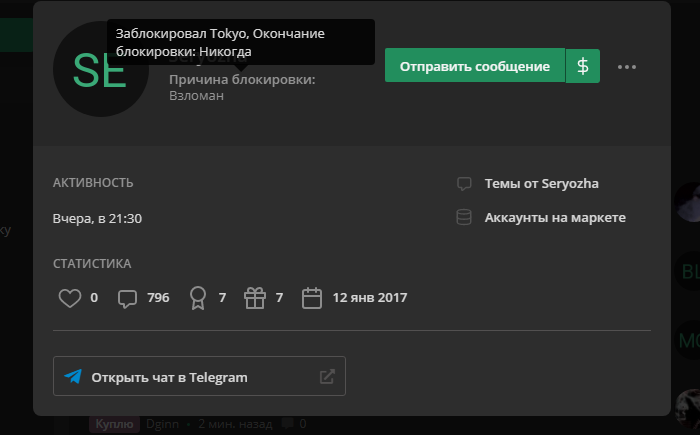Click the Dginn username behind the card

tap(162, 424)
